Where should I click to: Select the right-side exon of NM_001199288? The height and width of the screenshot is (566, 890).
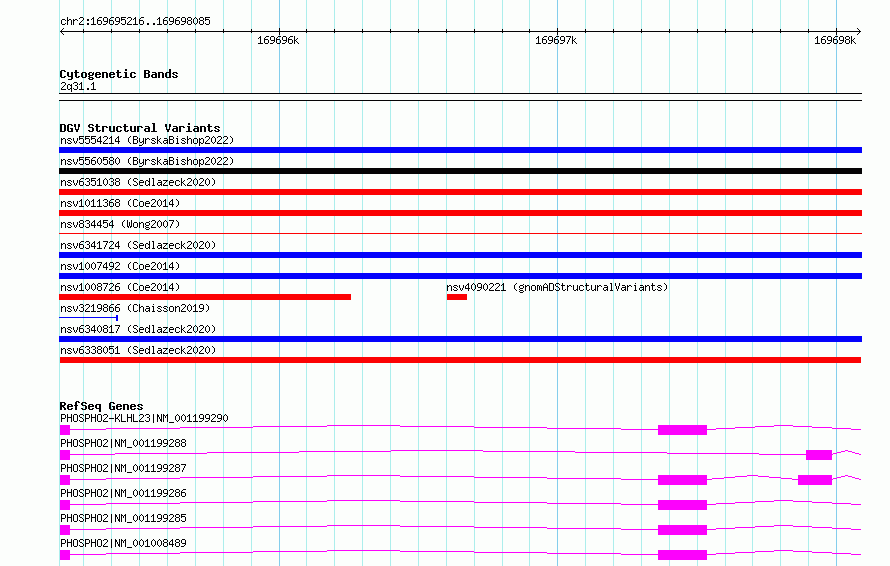[x=819, y=455]
